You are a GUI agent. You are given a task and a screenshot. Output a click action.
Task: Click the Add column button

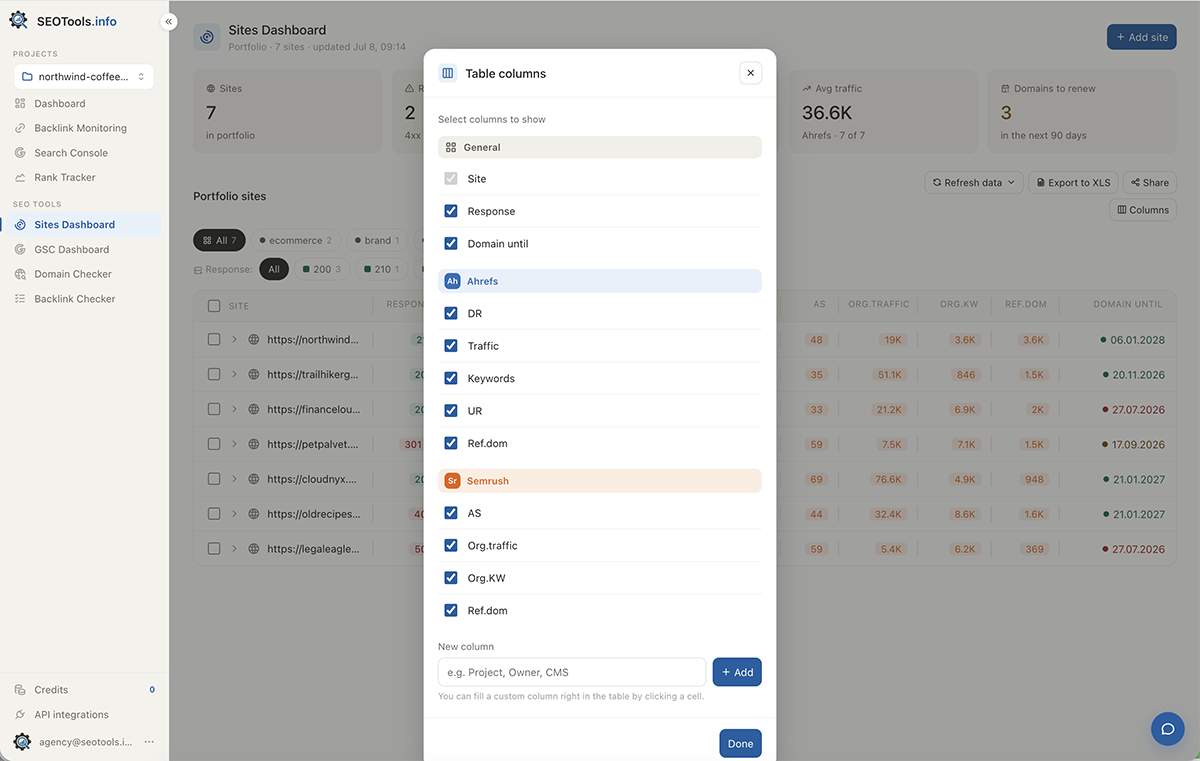737,672
